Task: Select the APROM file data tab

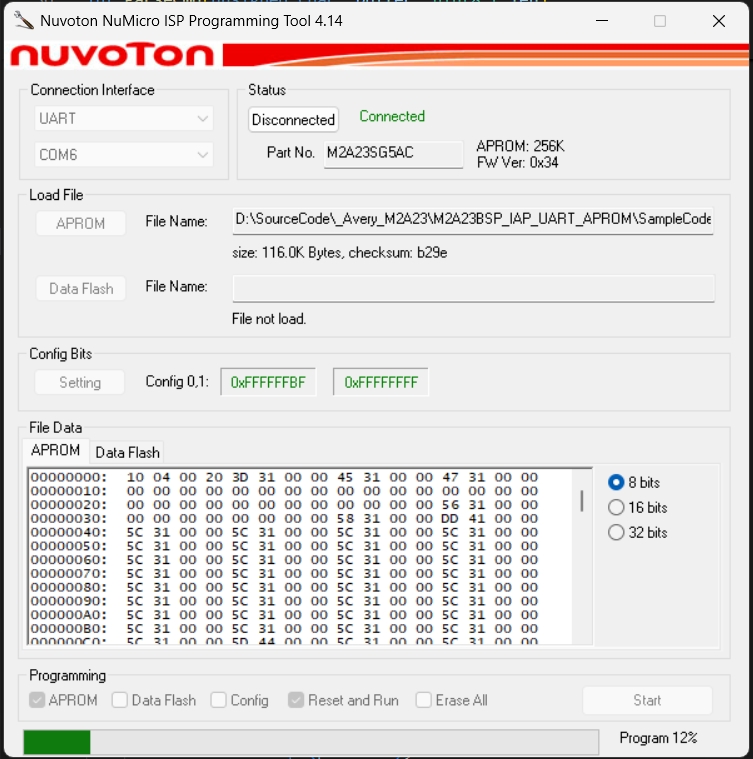Action: (56, 451)
